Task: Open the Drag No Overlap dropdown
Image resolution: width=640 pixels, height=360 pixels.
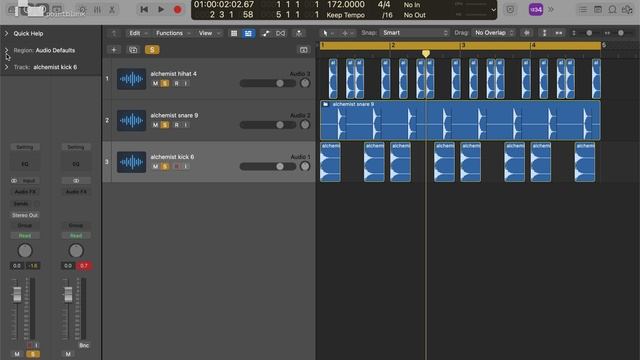Action: tap(493, 33)
